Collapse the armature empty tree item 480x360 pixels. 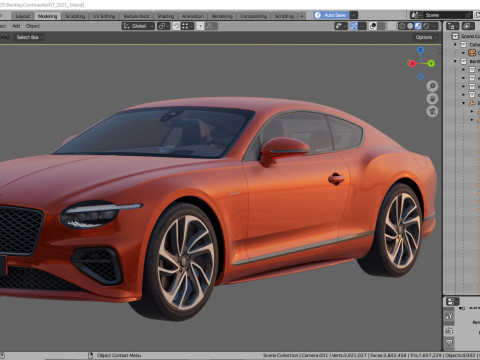coord(463,103)
